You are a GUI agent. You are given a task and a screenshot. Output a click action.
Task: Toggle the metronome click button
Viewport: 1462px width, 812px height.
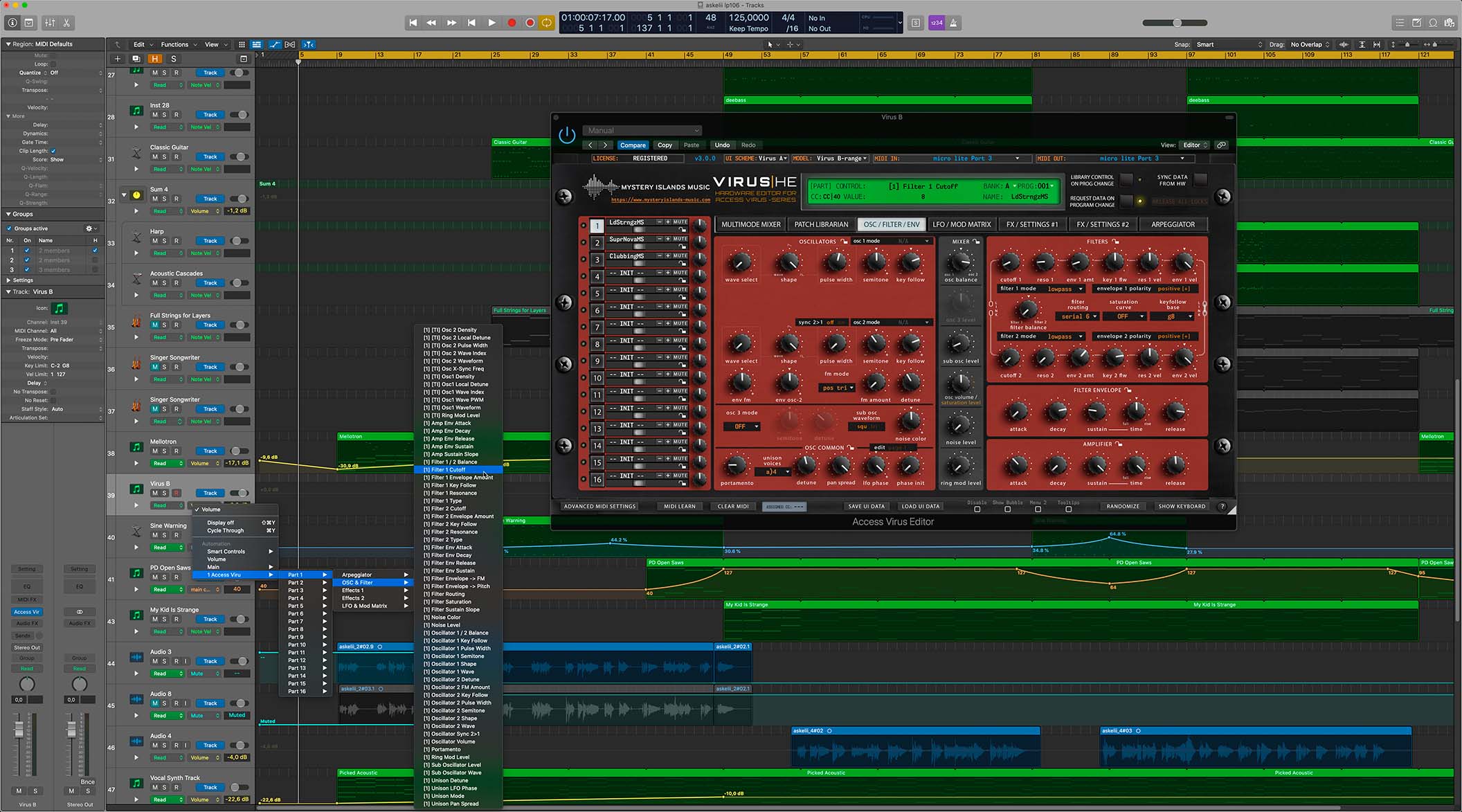(953, 23)
